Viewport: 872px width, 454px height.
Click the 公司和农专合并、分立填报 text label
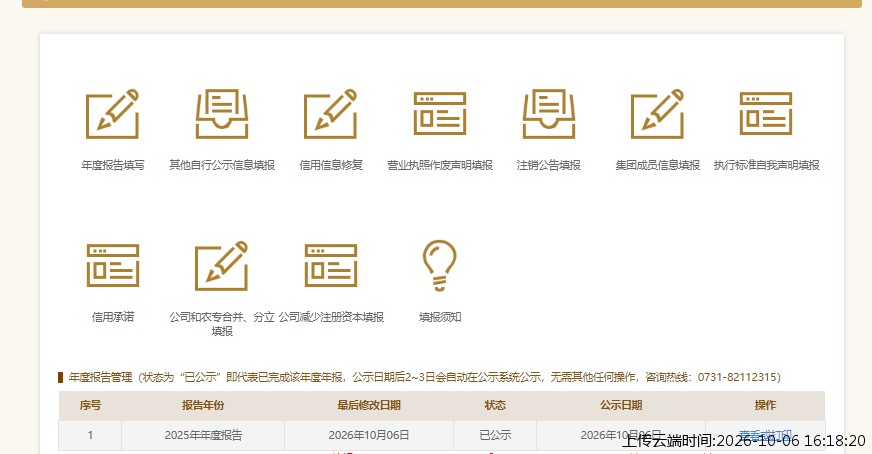222,324
